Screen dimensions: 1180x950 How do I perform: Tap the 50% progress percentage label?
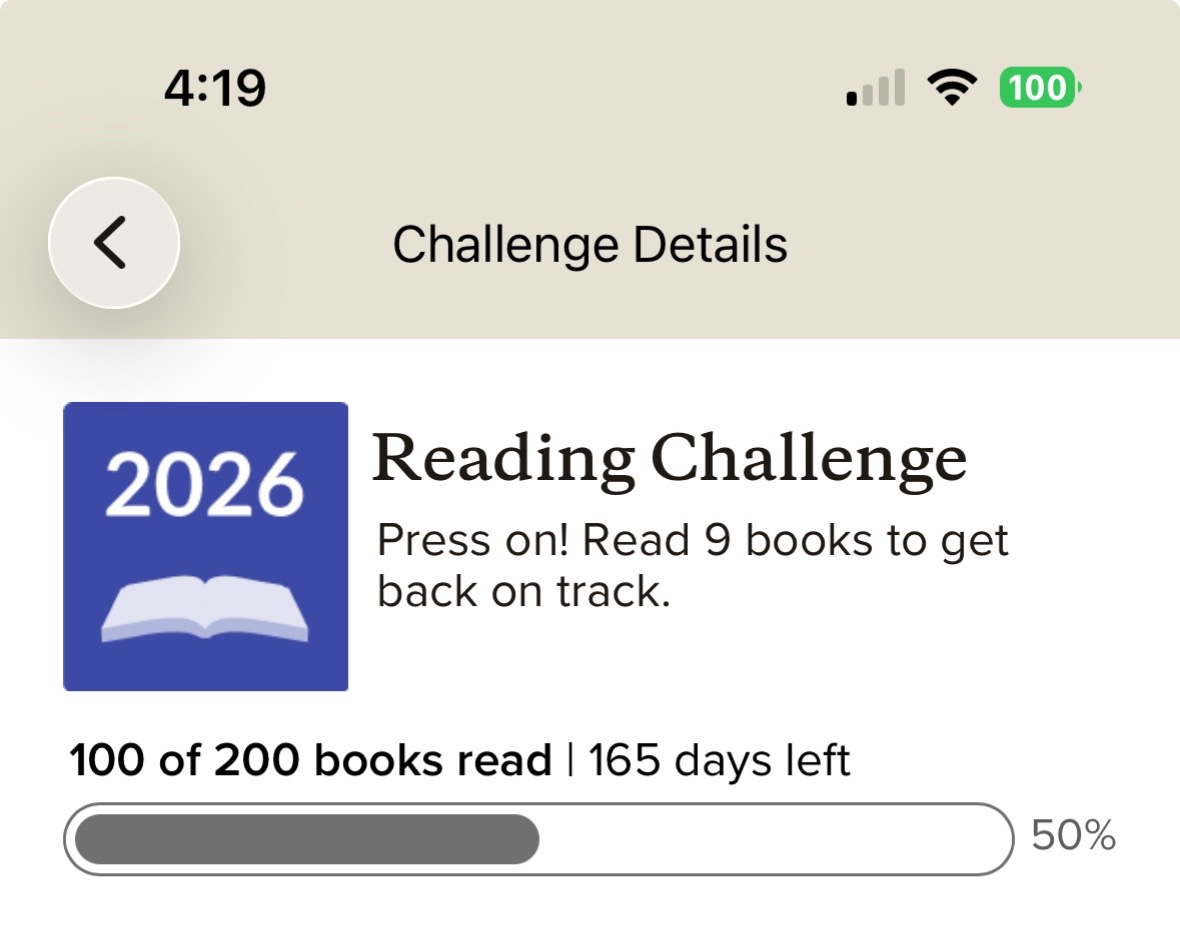tap(1073, 836)
